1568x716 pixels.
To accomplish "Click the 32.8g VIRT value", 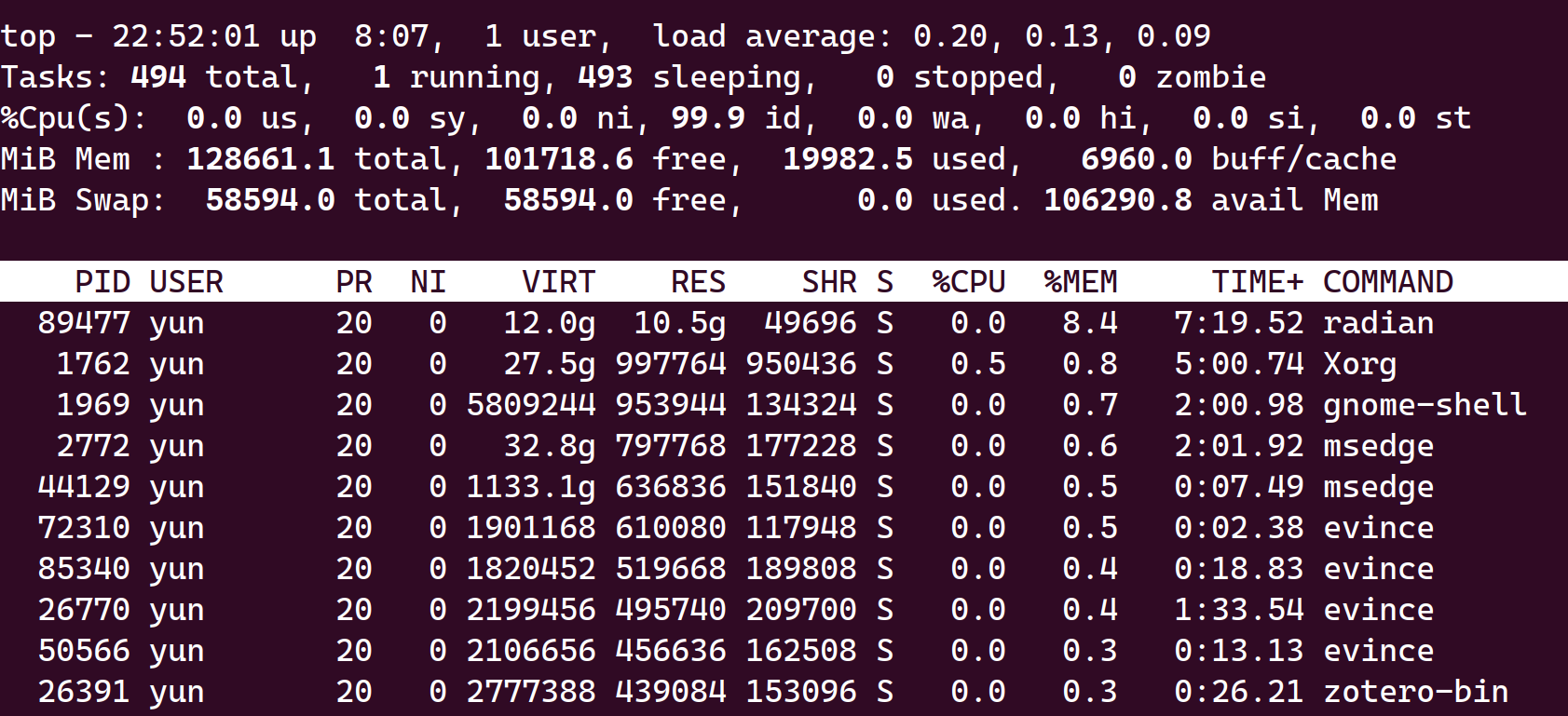I will pyautogui.click(x=550, y=446).
